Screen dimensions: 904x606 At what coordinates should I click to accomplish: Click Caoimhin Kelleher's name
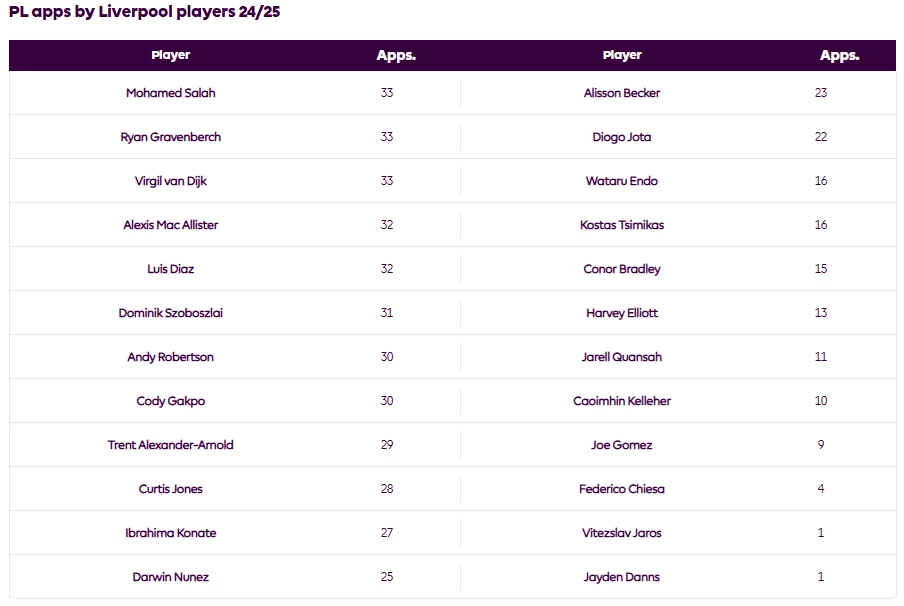622,401
